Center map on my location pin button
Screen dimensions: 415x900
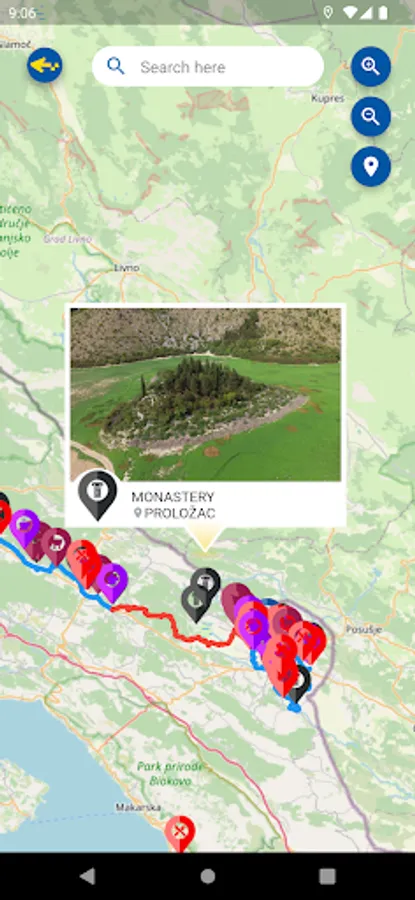coord(371,166)
